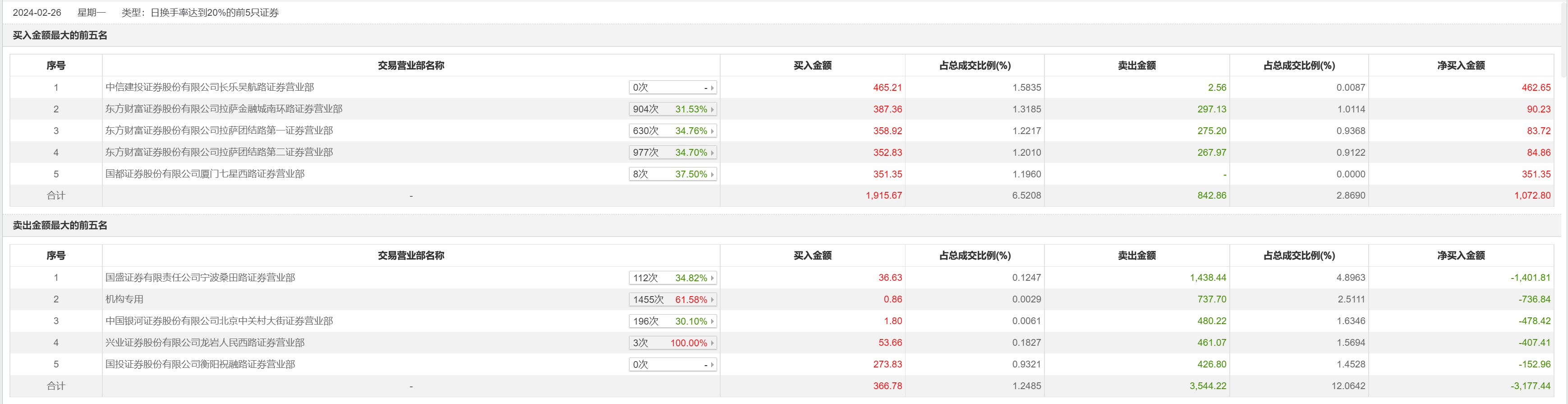Open 东方财富证券拉萨团结路第一证券营业部
Screen dimensions: 1568x404
pyautogui.click(x=219, y=131)
